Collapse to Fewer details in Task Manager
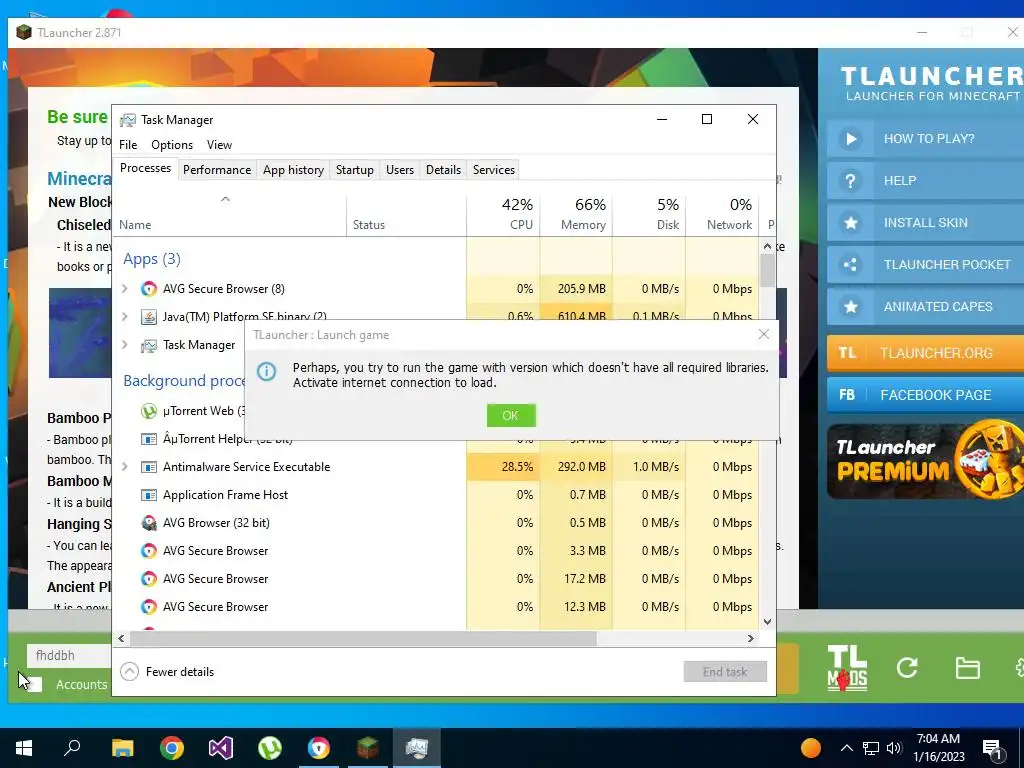The width and height of the screenshot is (1024, 768). (x=168, y=671)
